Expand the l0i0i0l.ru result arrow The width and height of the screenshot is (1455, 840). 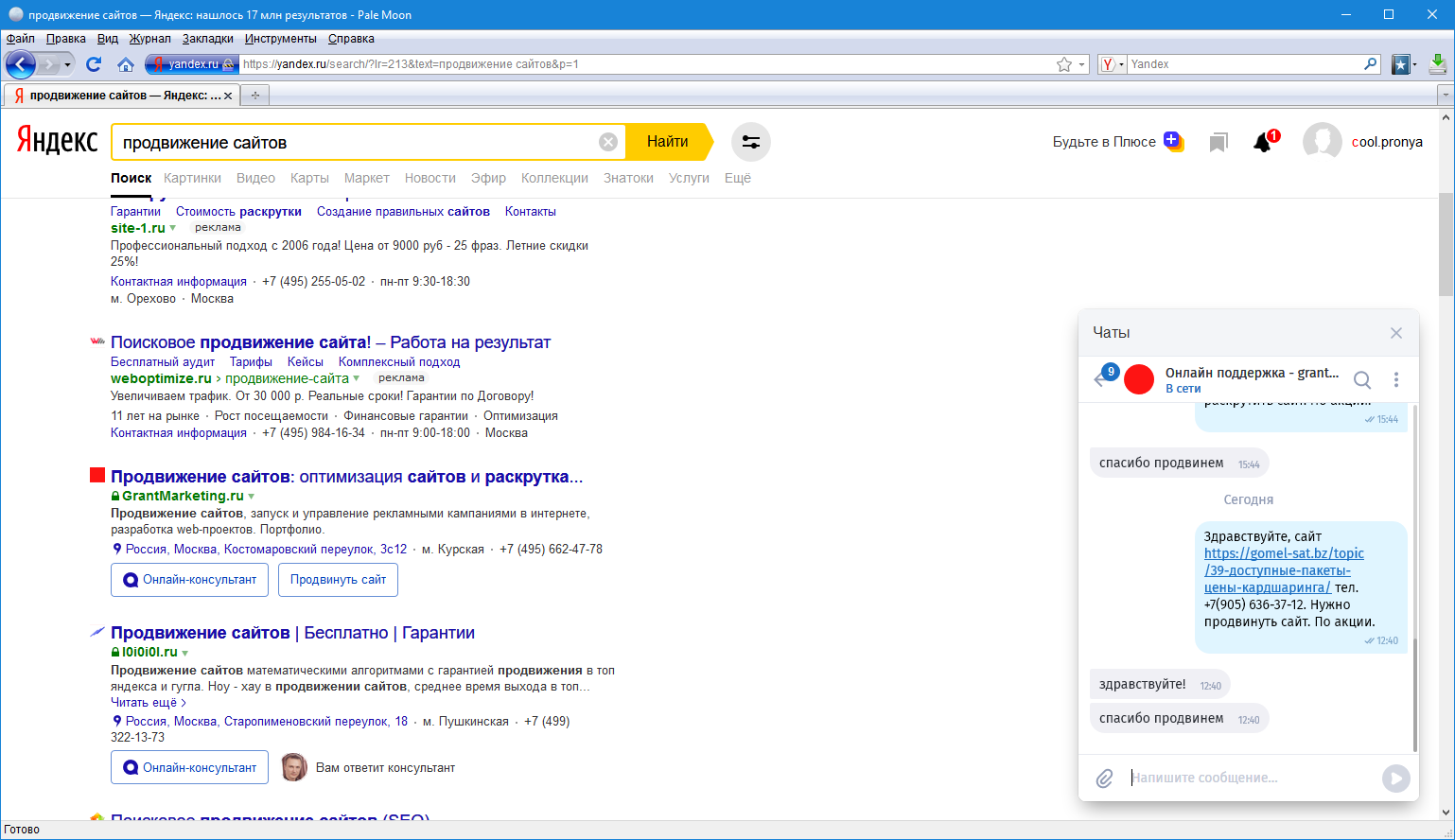click(x=185, y=653)
